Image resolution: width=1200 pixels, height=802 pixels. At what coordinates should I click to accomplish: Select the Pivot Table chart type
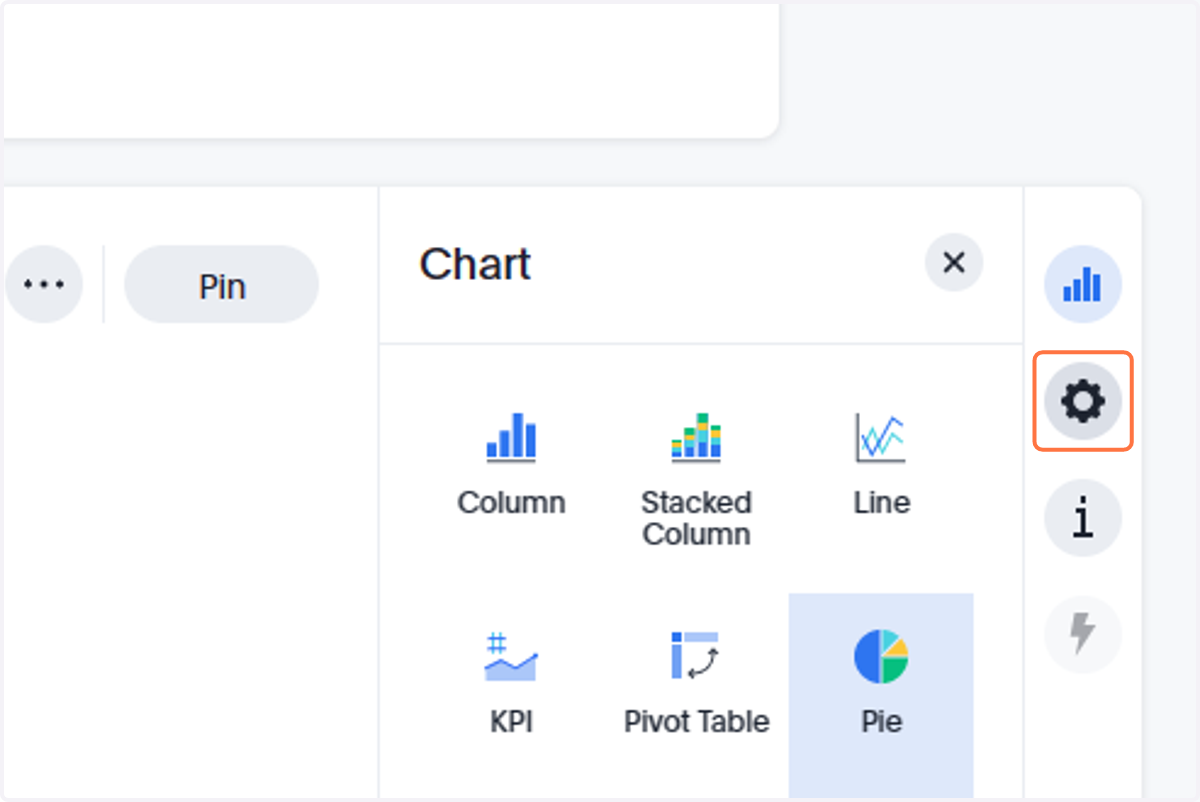point(696,684)
